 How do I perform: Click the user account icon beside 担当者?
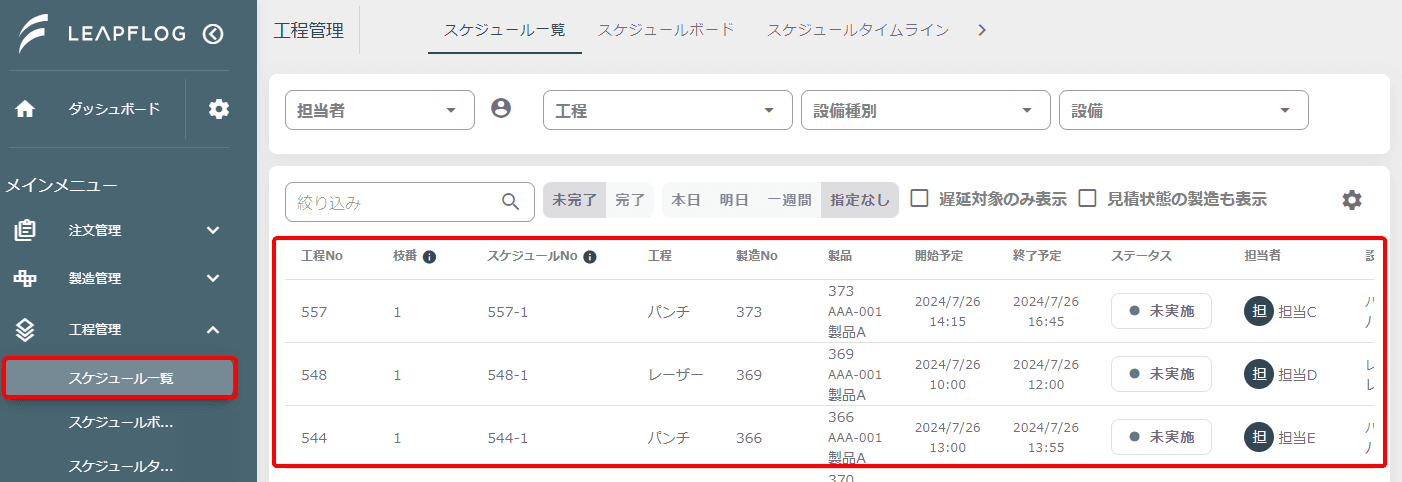pos(501,108)
